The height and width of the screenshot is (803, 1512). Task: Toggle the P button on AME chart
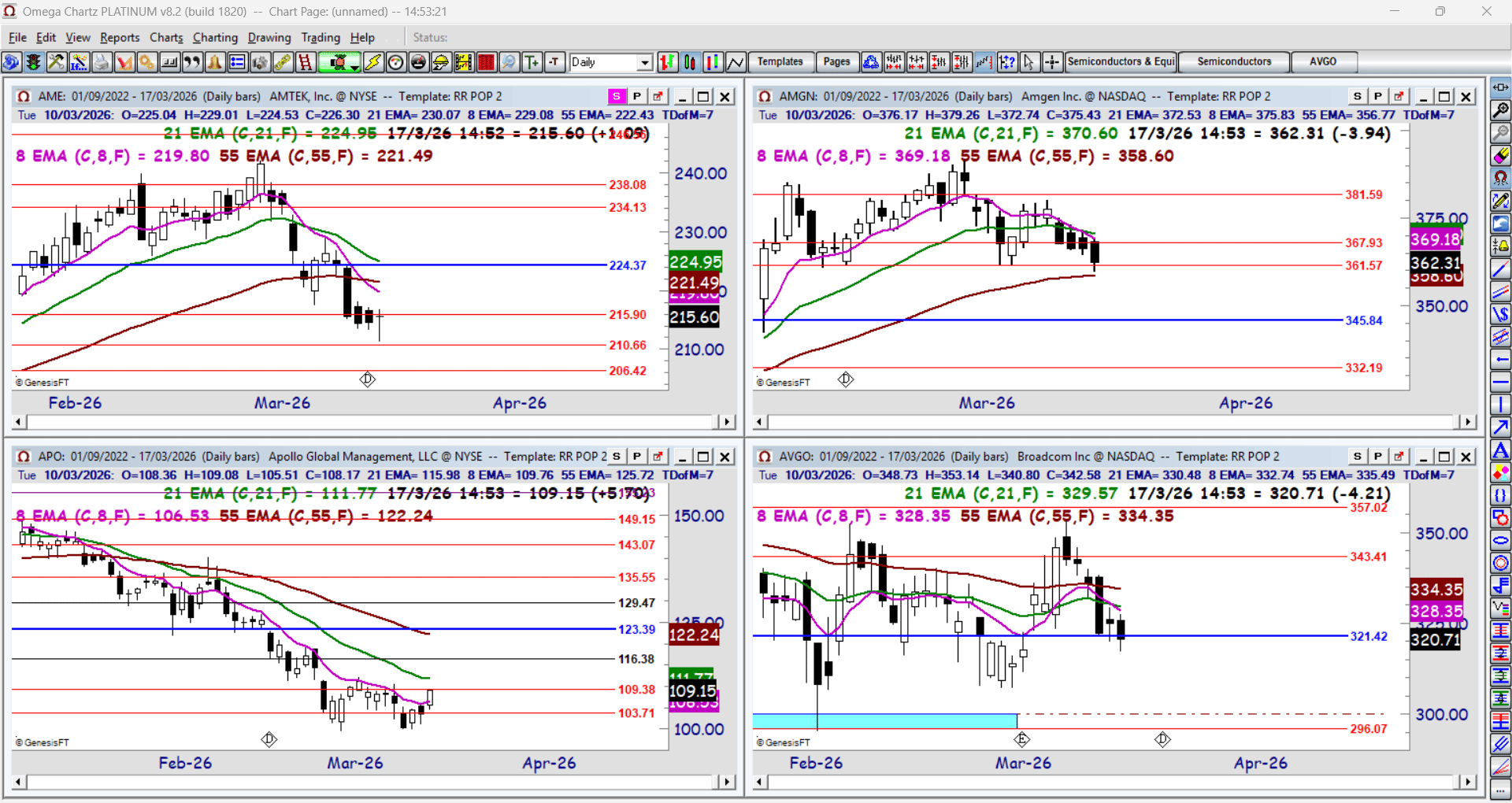pos(637,96)
